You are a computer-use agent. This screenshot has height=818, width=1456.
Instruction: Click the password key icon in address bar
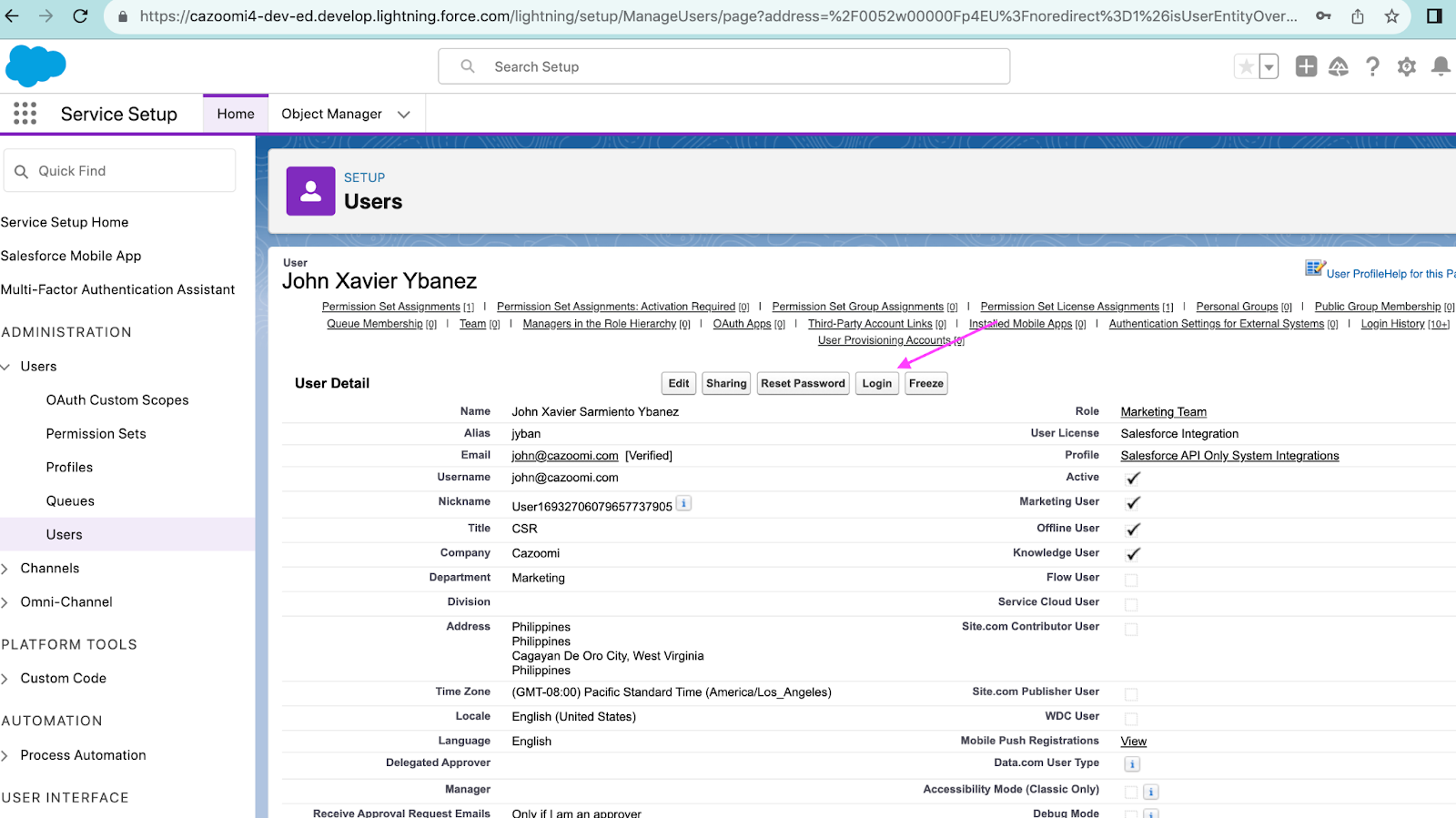(x=1323, y=16)
